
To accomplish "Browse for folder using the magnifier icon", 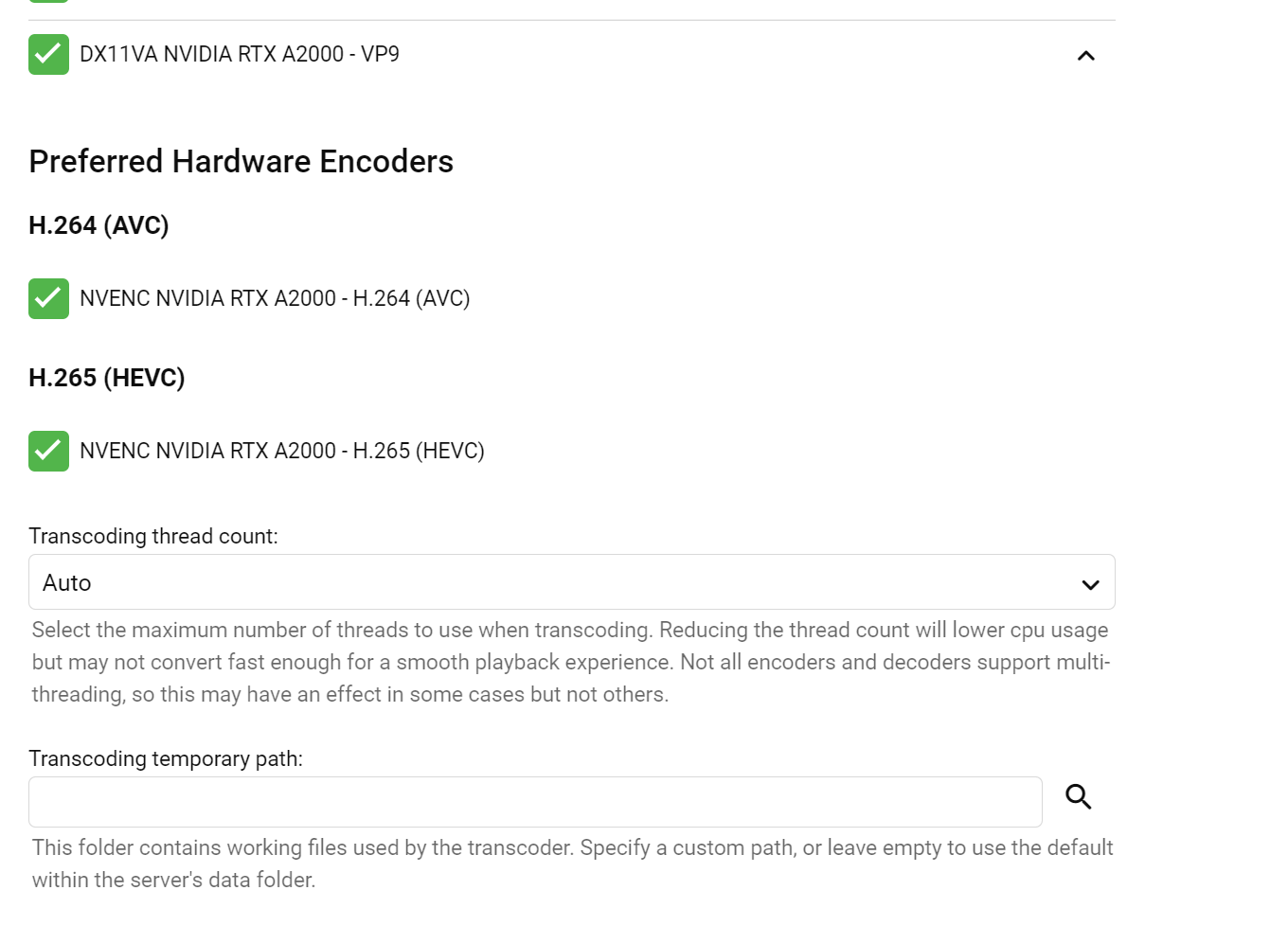I will tap(1078, 797).
